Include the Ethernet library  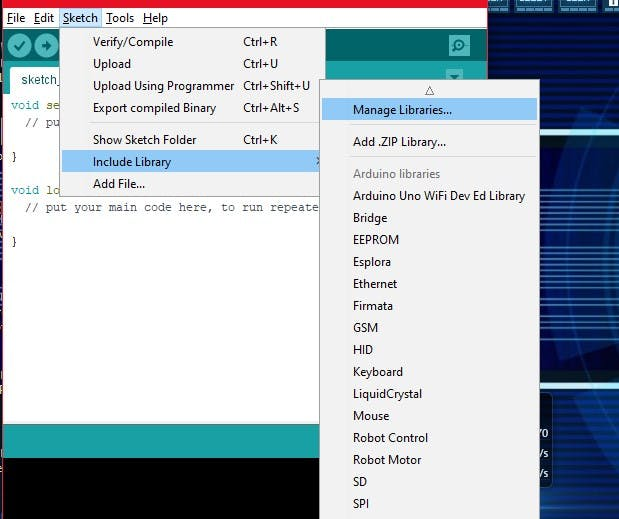[x=430, y=284]
